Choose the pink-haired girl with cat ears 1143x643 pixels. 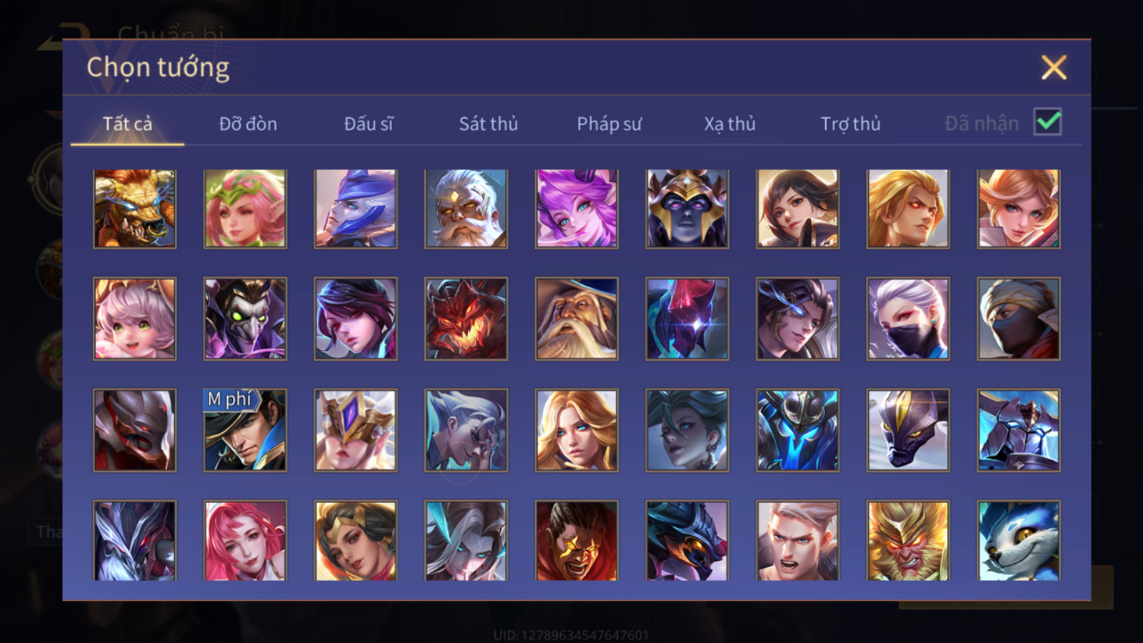135,319
